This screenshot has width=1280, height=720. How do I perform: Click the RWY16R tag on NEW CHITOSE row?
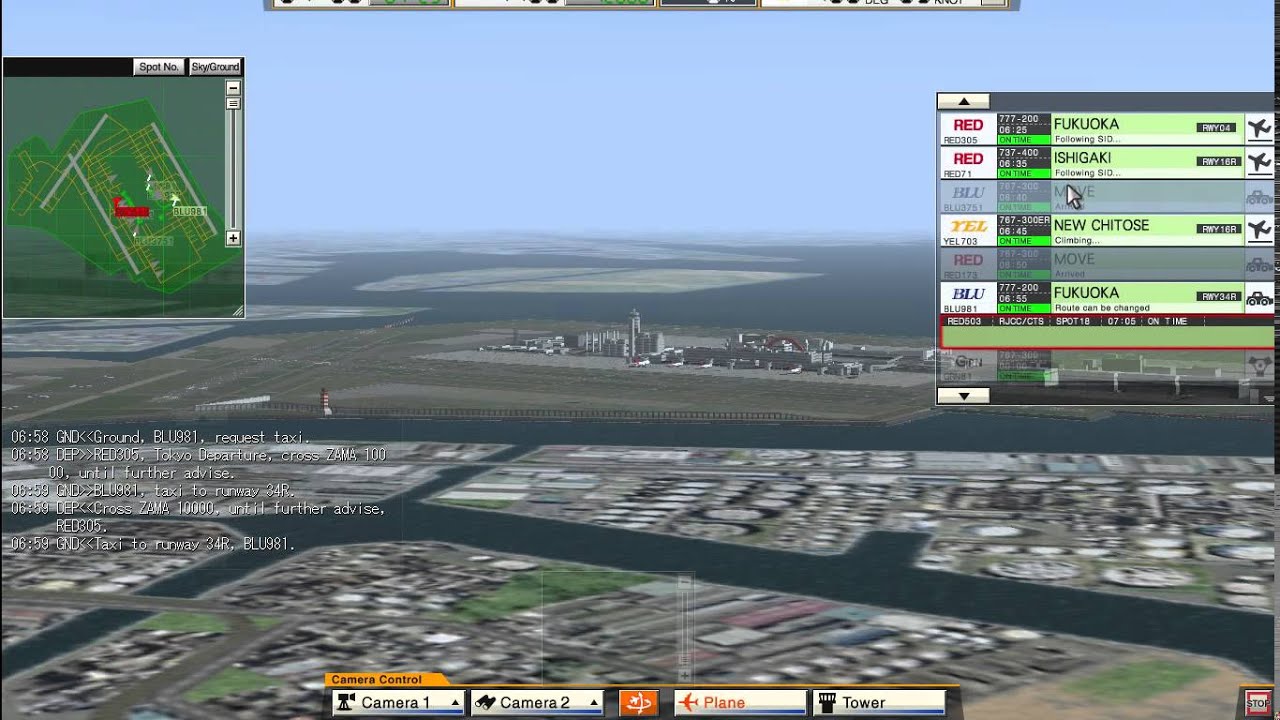pyautogui.click(x=1219, y=230)
